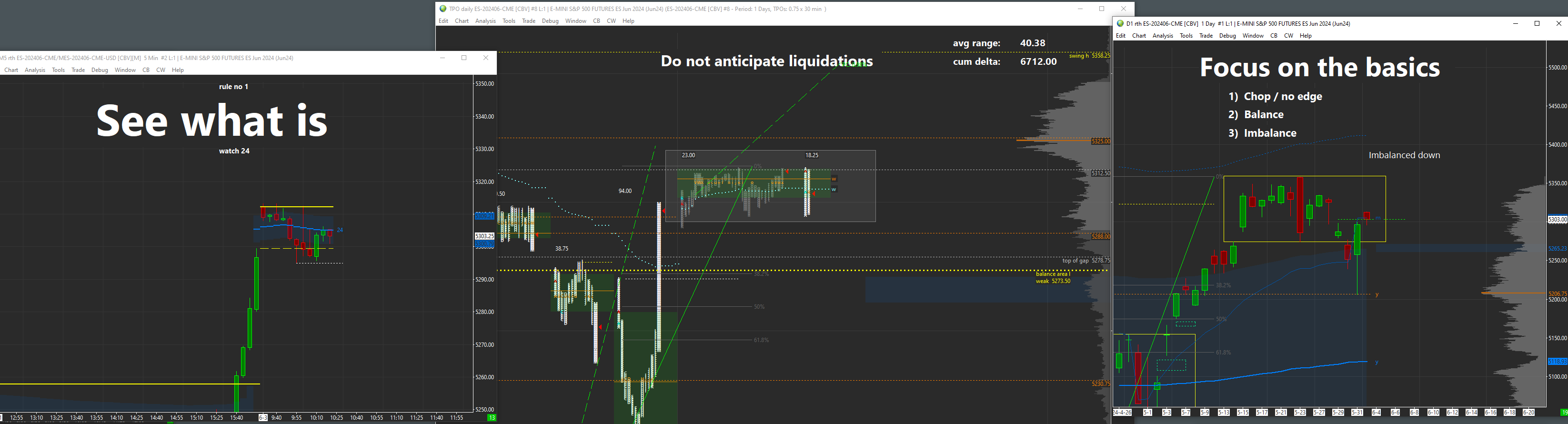Open Debug menu in the 1 Day window
This screenshot has width=1568, height=424.
pyautogui.click(x=1228, y=36)
